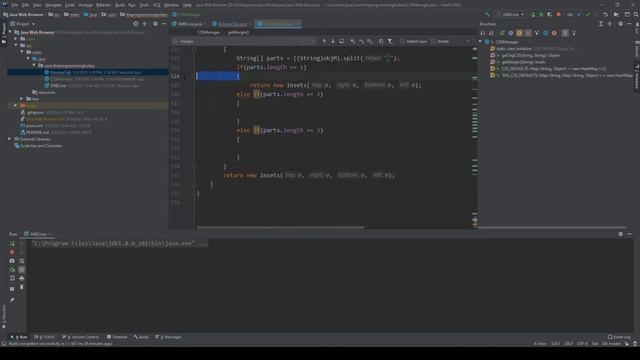Expand the External Libraries node
This screenshot has height=360, width=640.
point(10,139)
